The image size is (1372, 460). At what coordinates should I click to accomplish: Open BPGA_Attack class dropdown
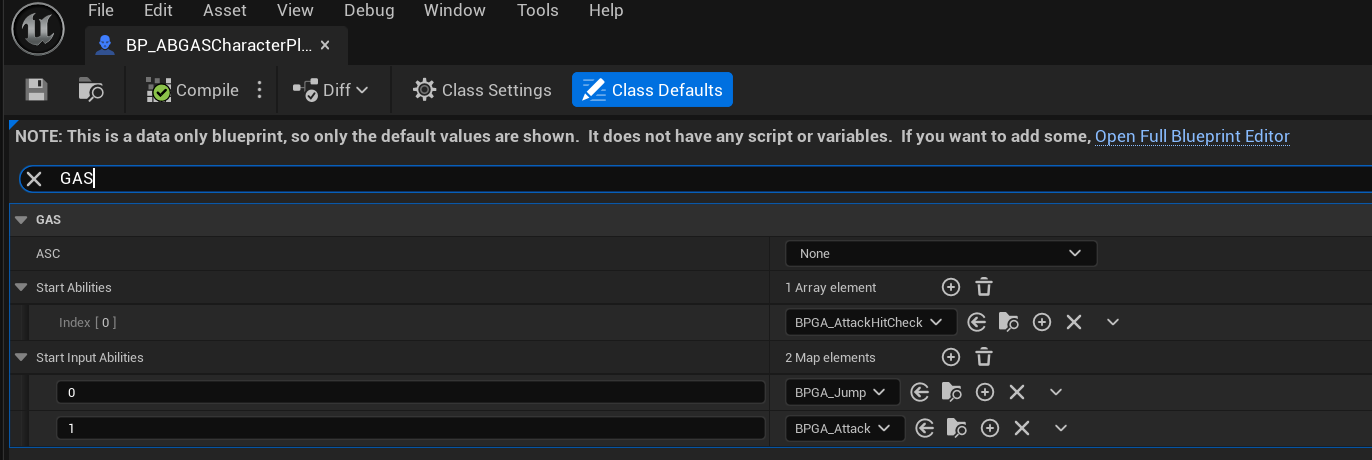click(x=845, y=428)
